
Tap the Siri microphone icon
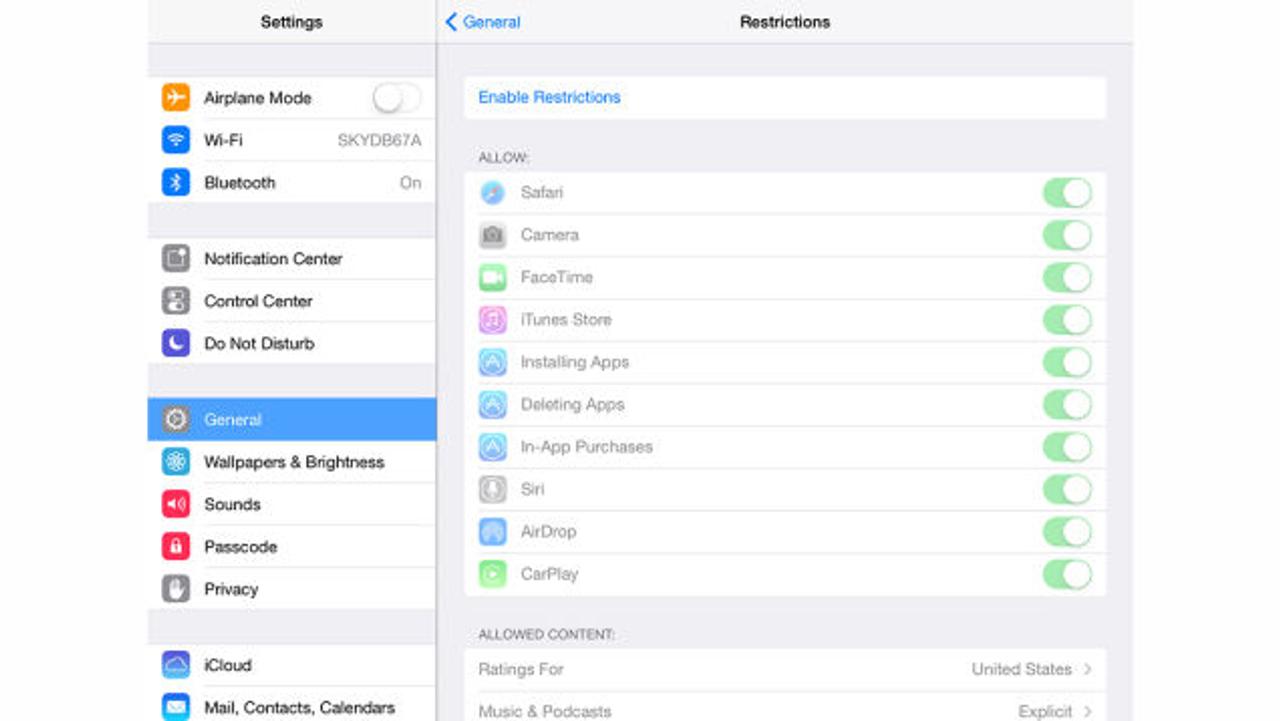coord(492,489)
